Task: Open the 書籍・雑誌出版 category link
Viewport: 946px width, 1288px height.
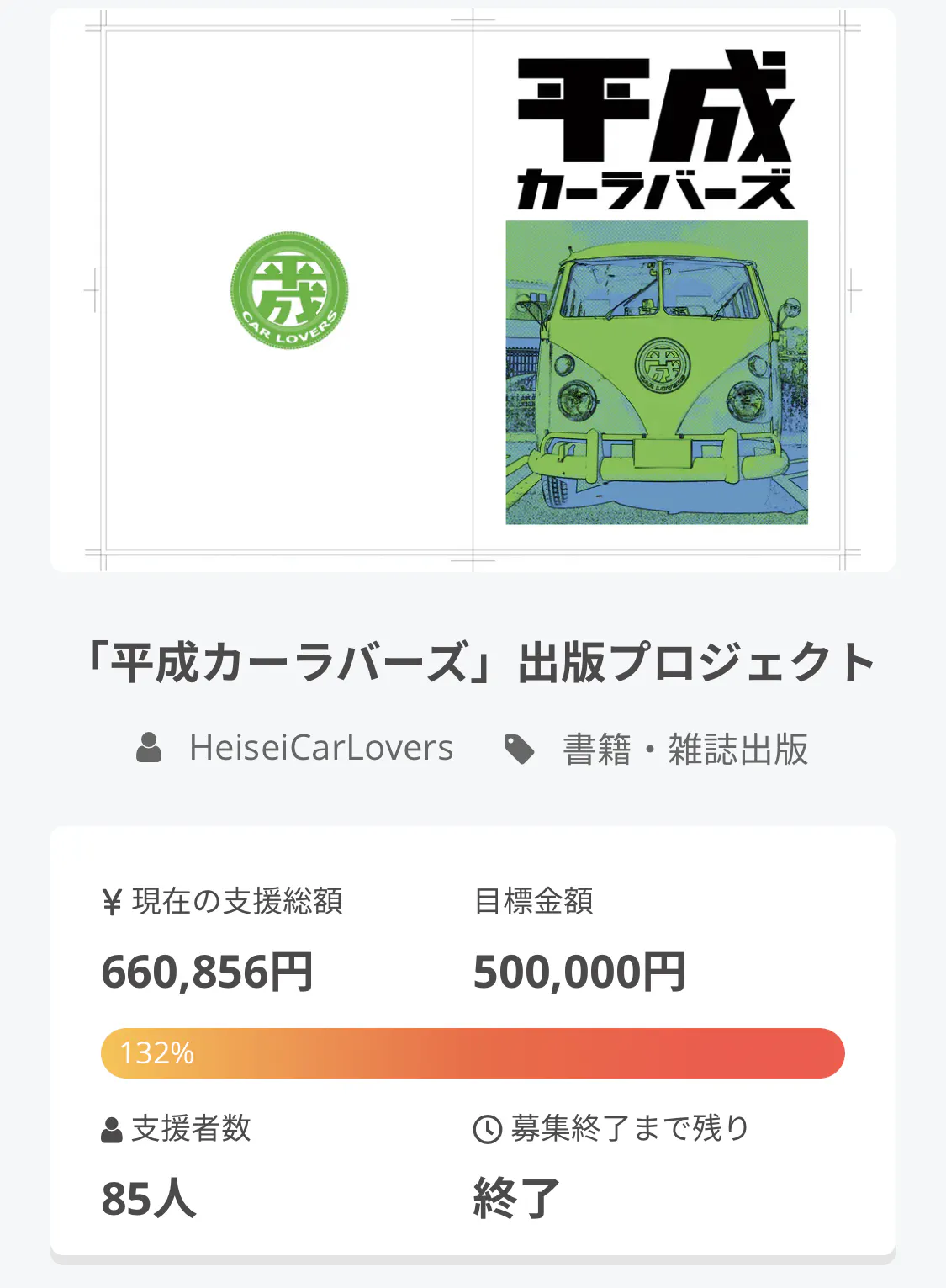Action: [x=685, y=749]
